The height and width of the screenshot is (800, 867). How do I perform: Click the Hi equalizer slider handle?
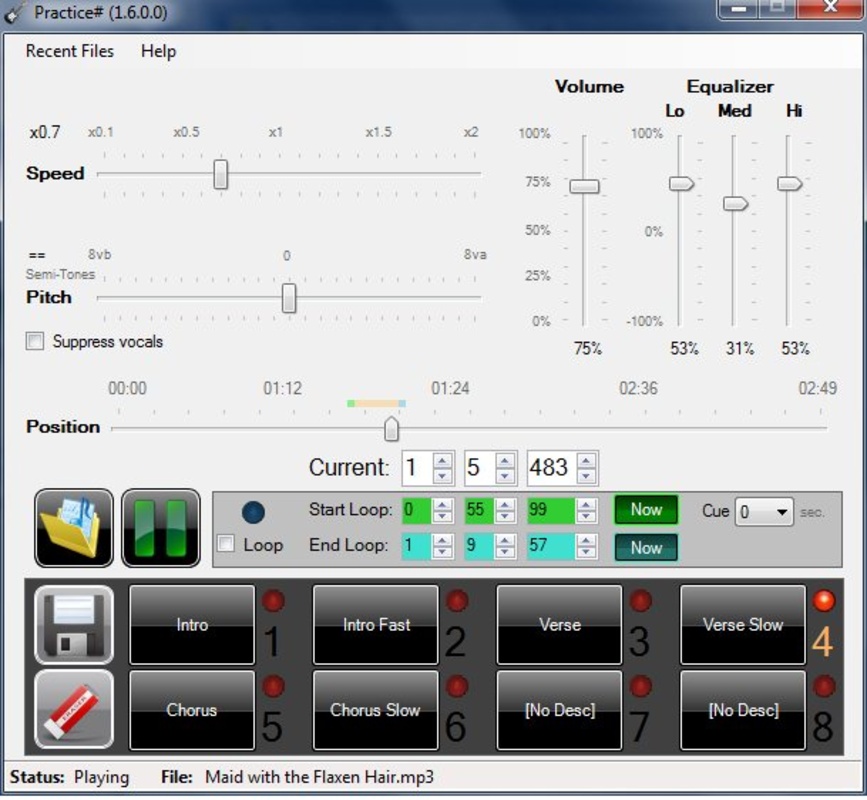(x=790, y=184)
